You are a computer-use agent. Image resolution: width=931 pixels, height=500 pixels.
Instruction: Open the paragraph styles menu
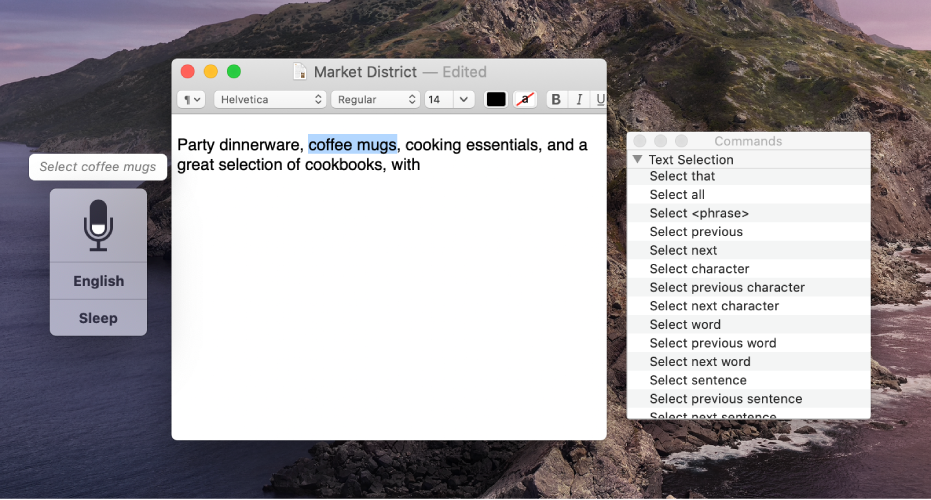[191, 99]
